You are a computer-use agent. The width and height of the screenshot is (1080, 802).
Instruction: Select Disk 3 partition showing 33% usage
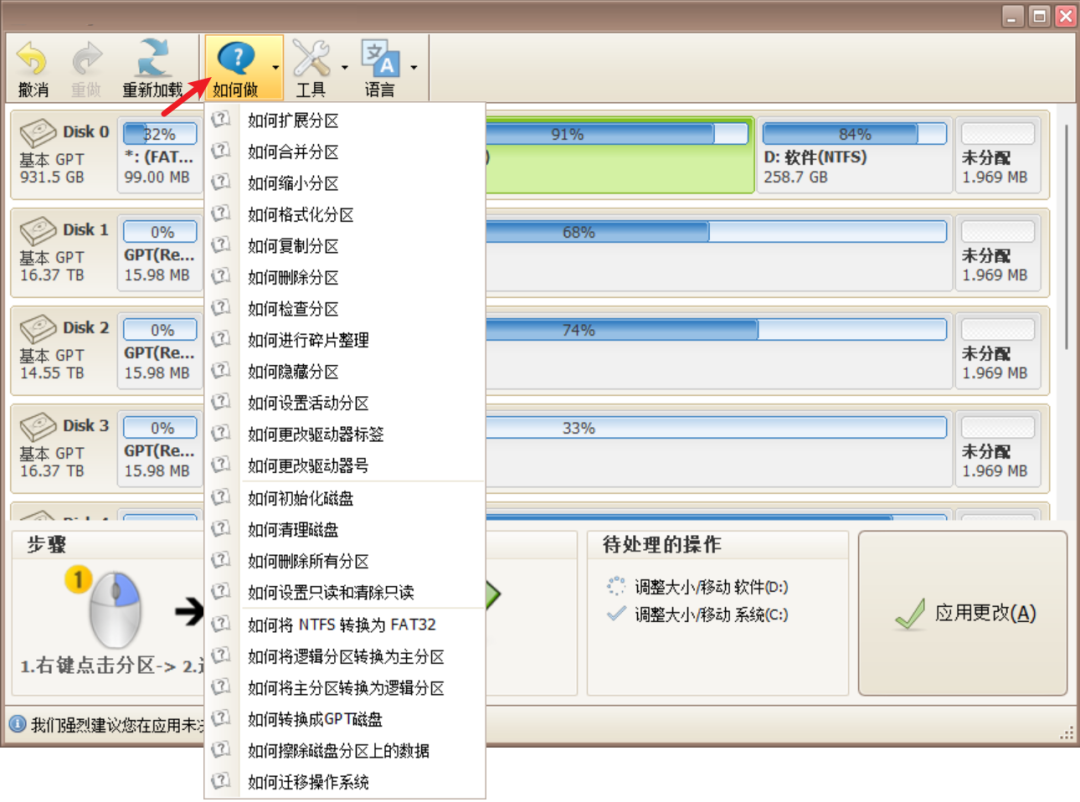click(718, 449)
